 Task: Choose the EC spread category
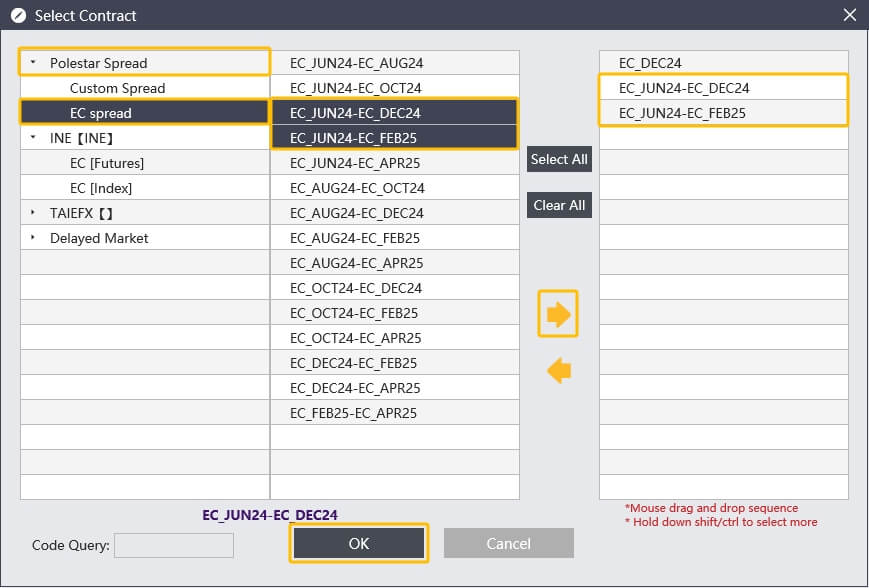[x=100, y=113]
